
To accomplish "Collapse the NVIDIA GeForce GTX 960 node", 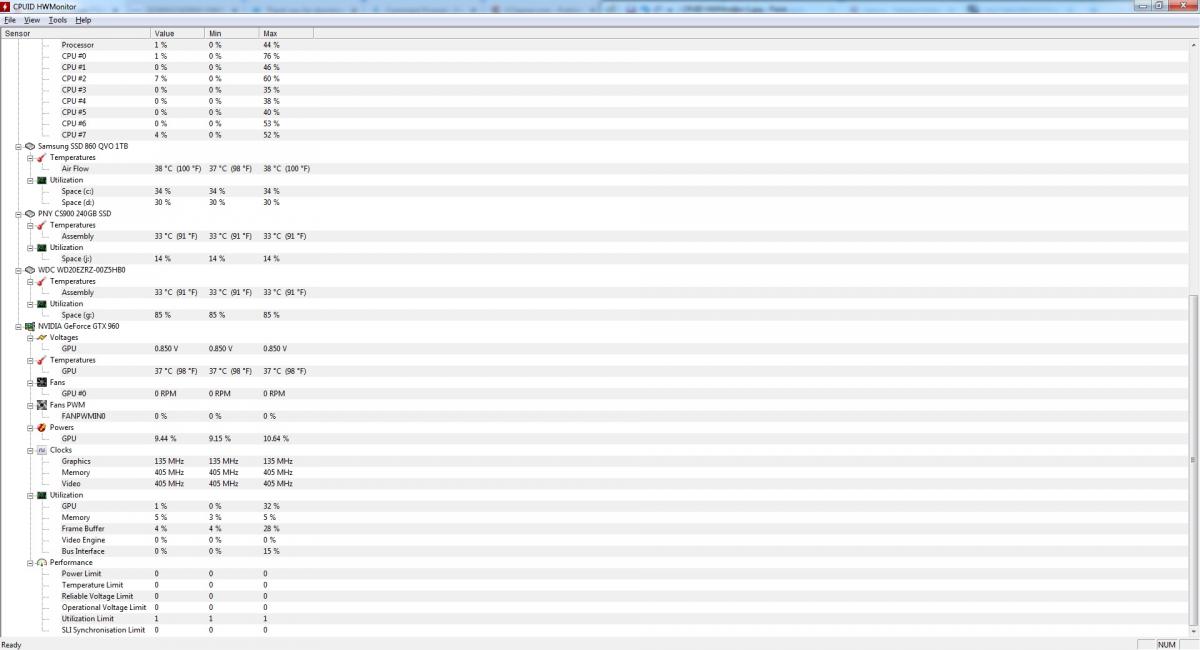I will [x=18, y=326].
